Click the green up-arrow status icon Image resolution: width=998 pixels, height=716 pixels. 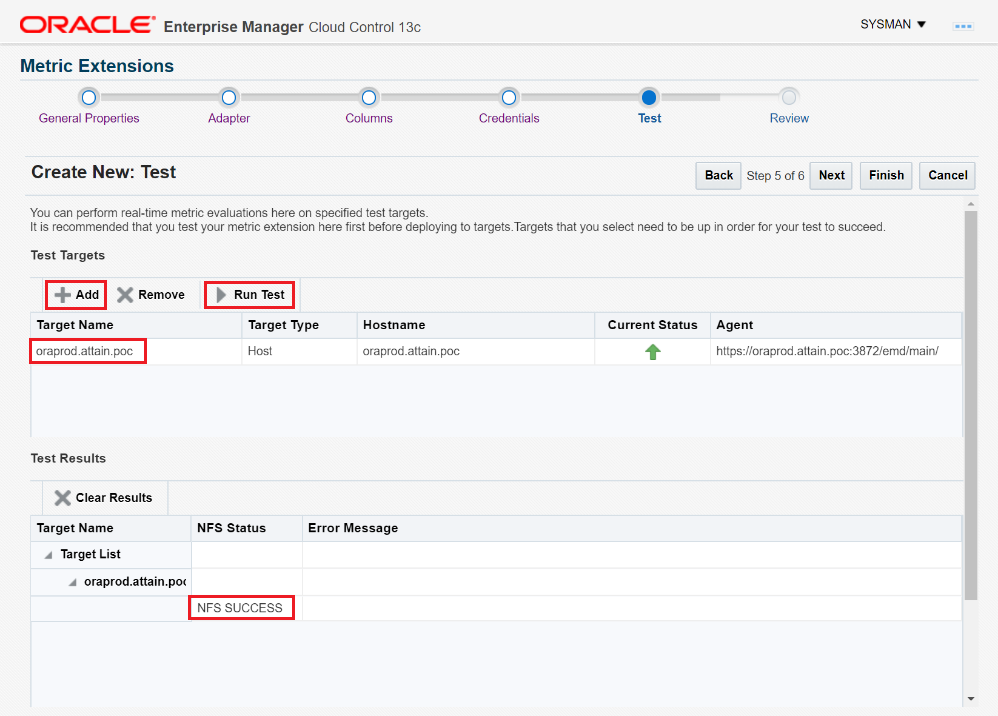pyautogui.click(x=653, y=352)
